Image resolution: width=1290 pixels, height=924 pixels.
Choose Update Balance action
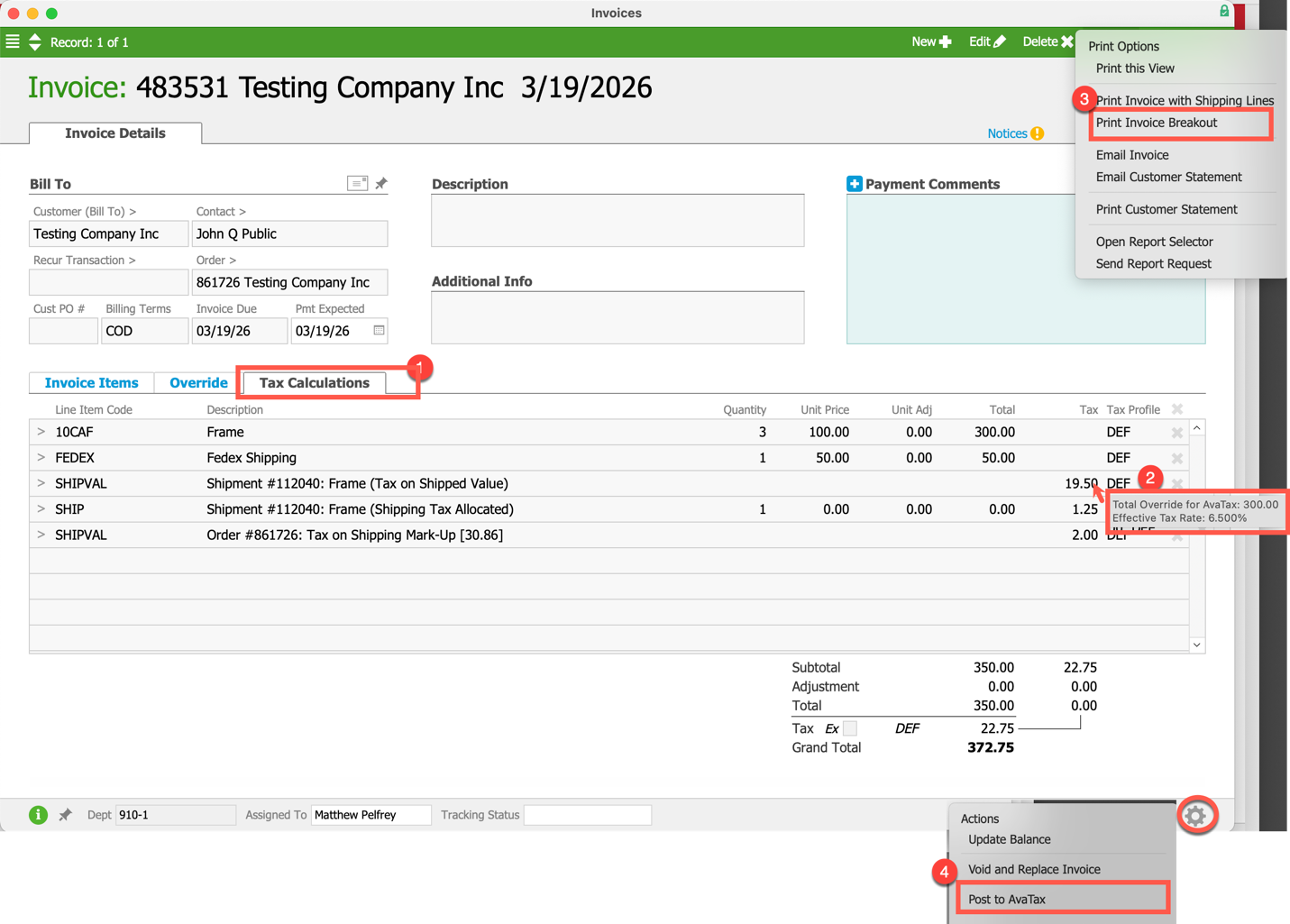click(x=1009, y=839)
